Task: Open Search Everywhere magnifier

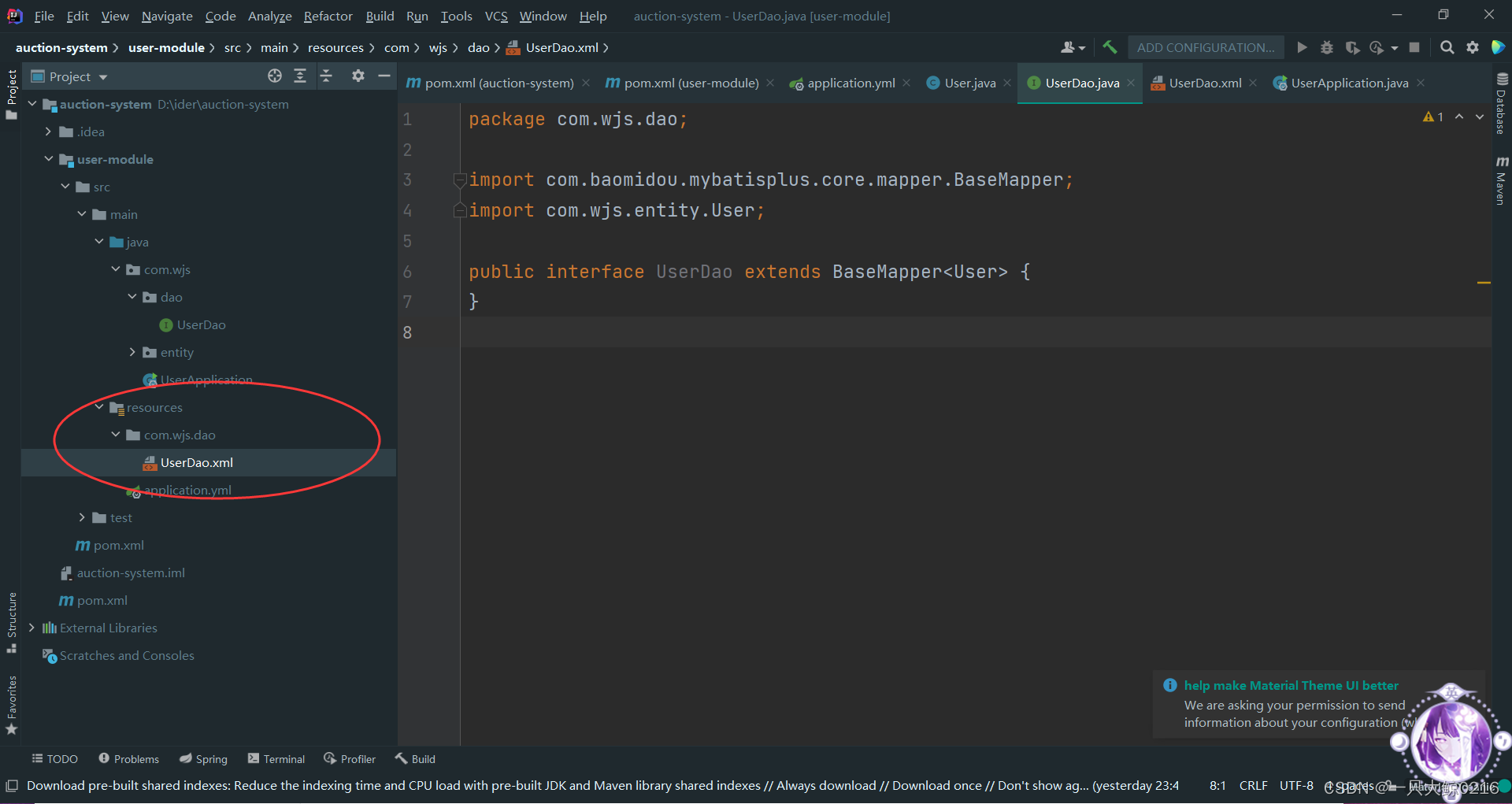Action: point(1447,47)
